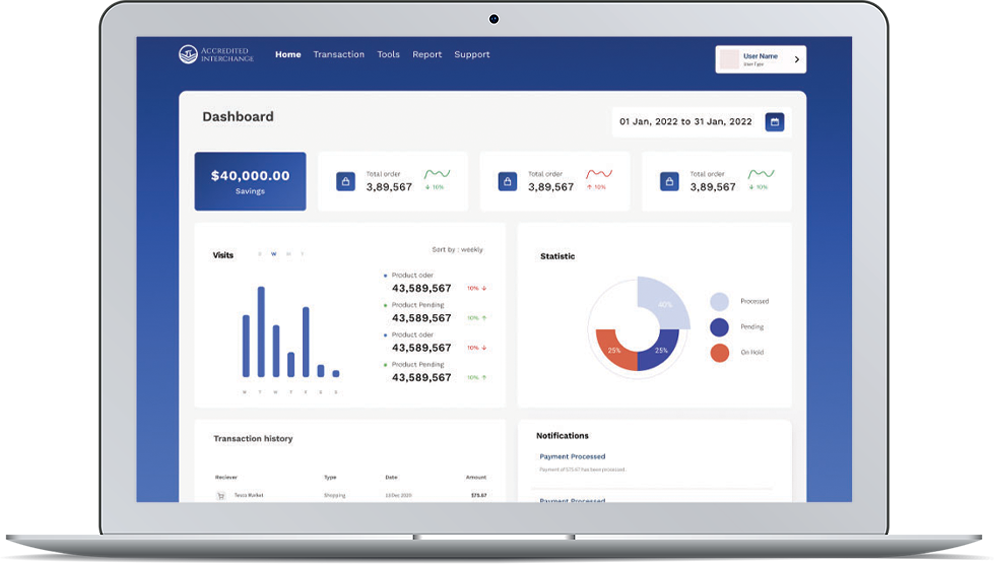Click the light Processed legend swatch
Screen dimensions: 994x564
719,301
